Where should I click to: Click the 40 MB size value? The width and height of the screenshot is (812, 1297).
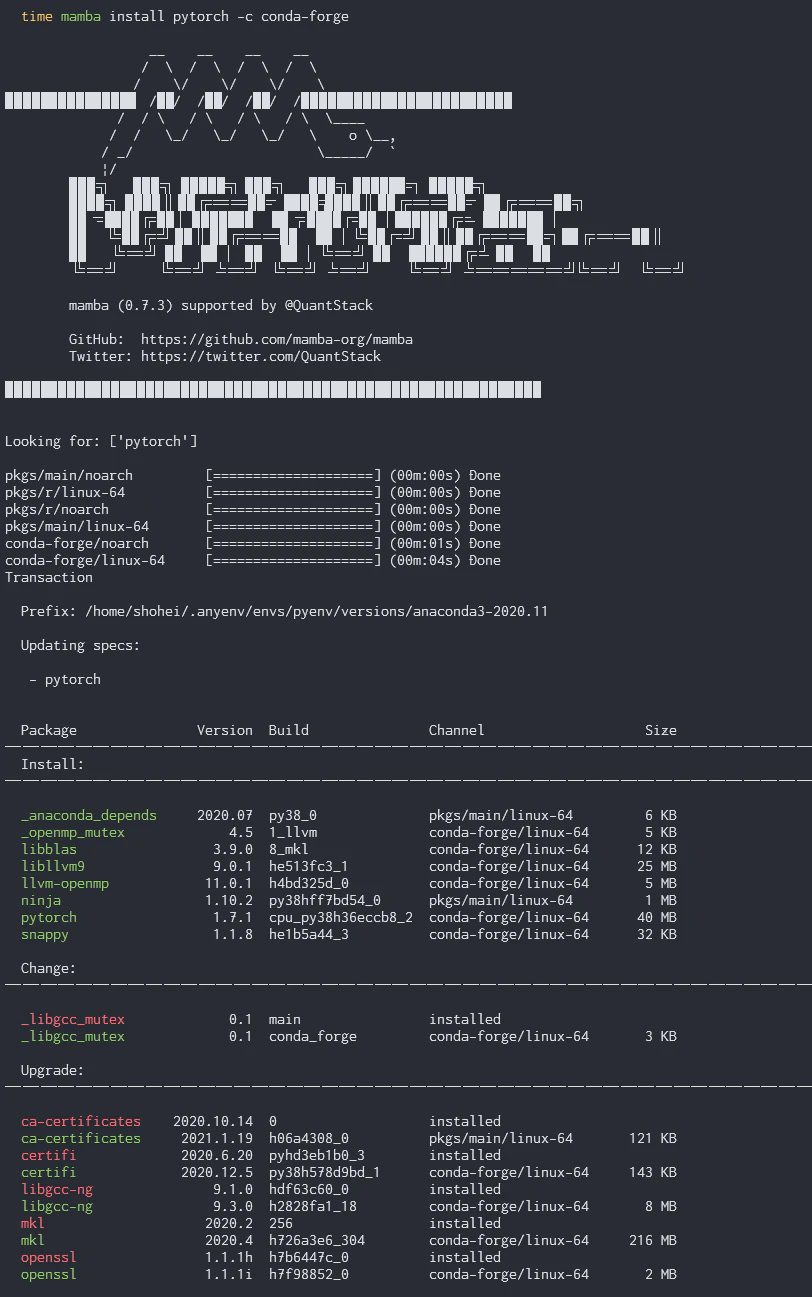[657, 917]
